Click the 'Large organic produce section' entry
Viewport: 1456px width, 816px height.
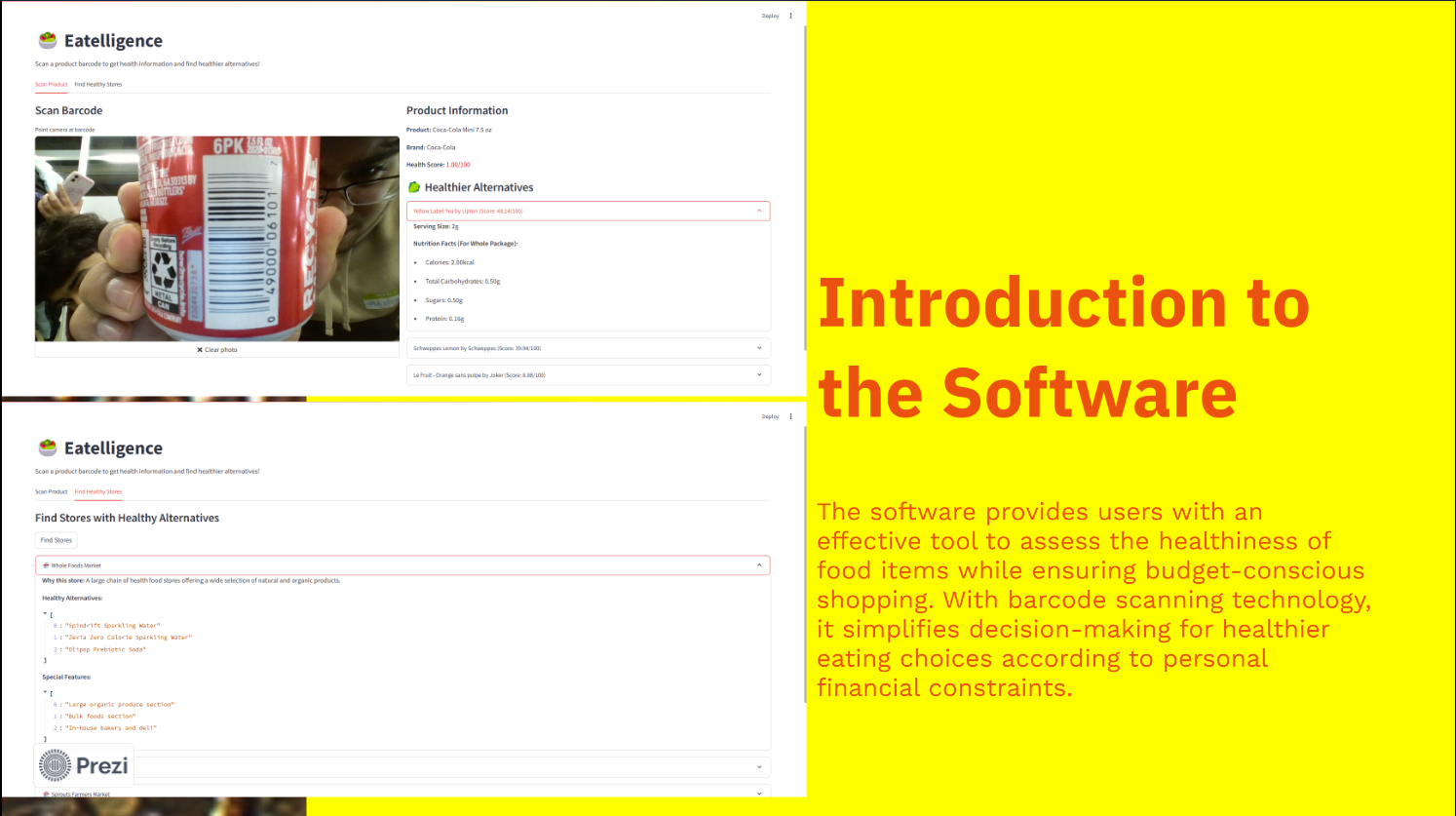click(119, 704)
